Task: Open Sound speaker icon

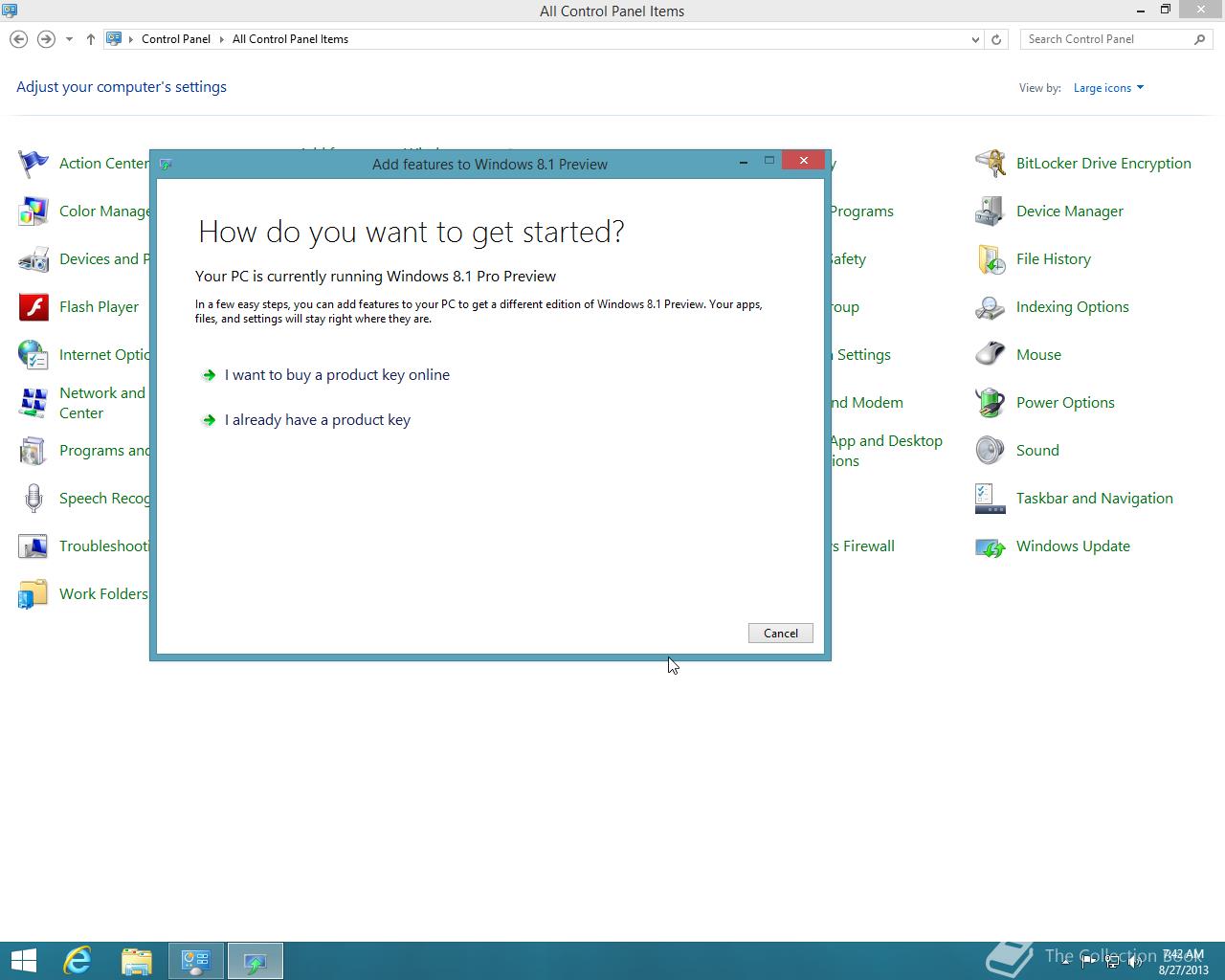Action: (x=991, y=451)
